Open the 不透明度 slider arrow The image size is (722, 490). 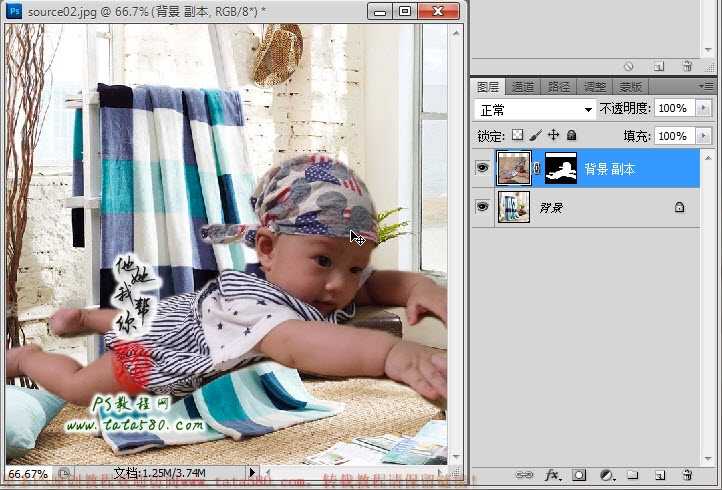pyautogui.click(x=703, y=109)
